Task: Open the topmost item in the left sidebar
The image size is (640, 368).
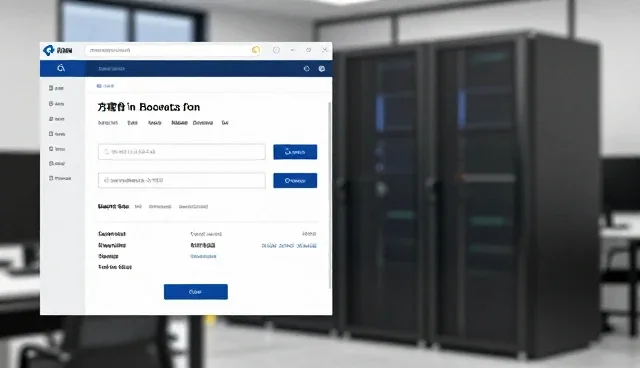Action: tap(56, 88)
